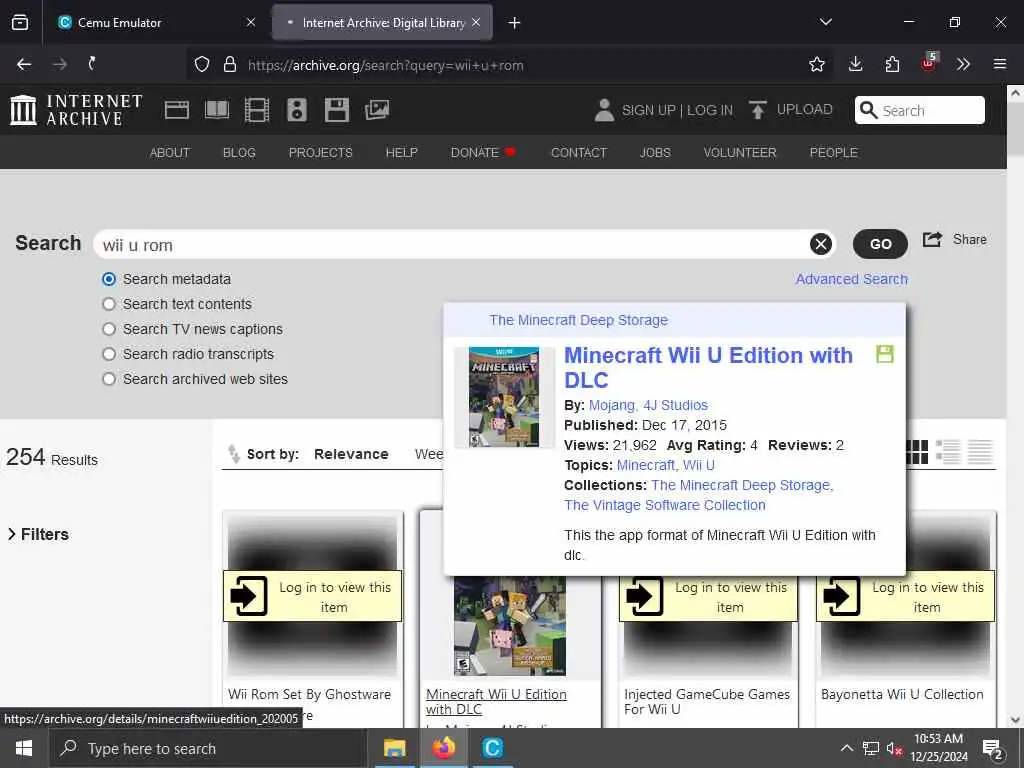This screenshot has width=1024, height=768.
Task: Click the UPLOAD arrow icon
Action: tap(758, 110)
